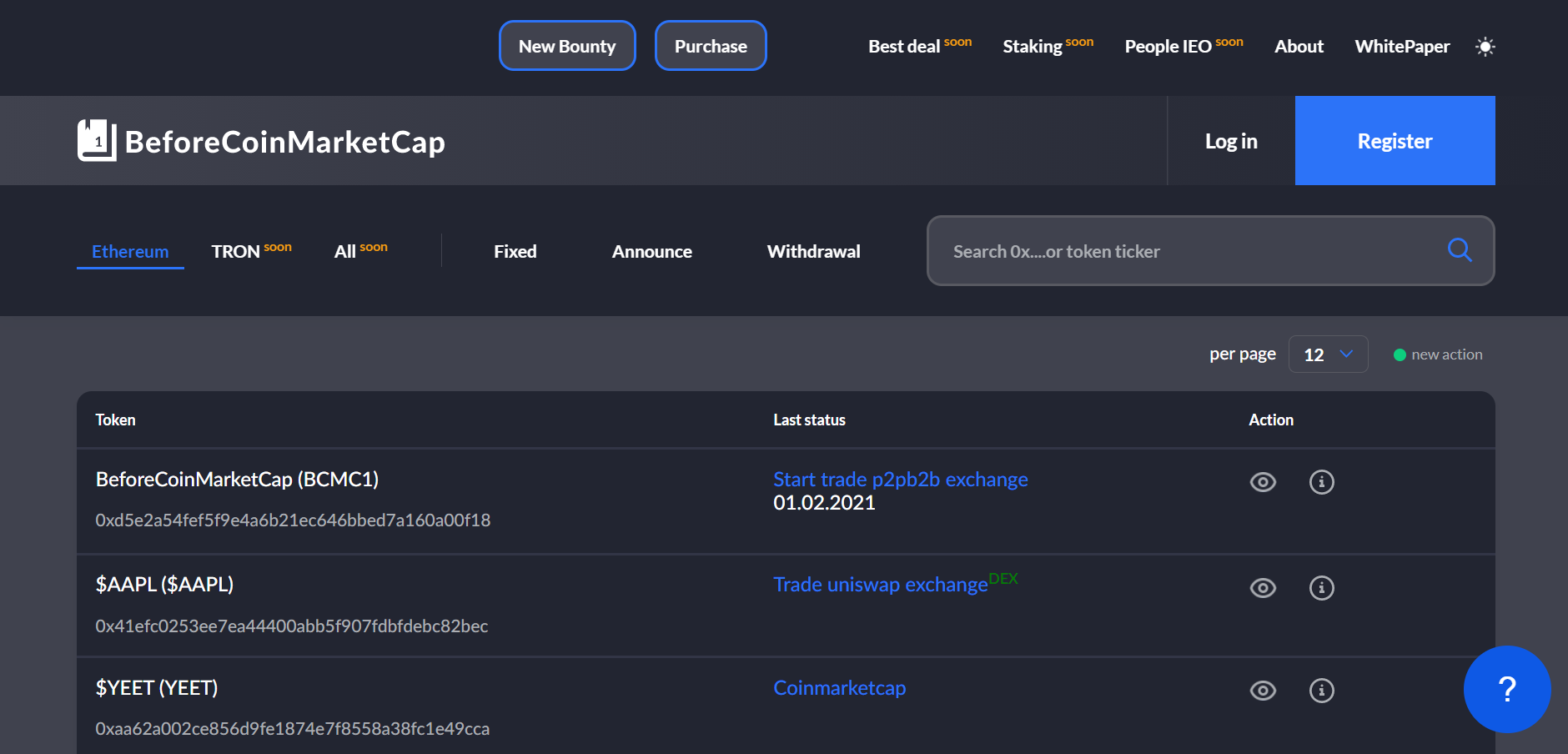Click the Log in button
The image size is (1568, 754).
pos(1231,141)
